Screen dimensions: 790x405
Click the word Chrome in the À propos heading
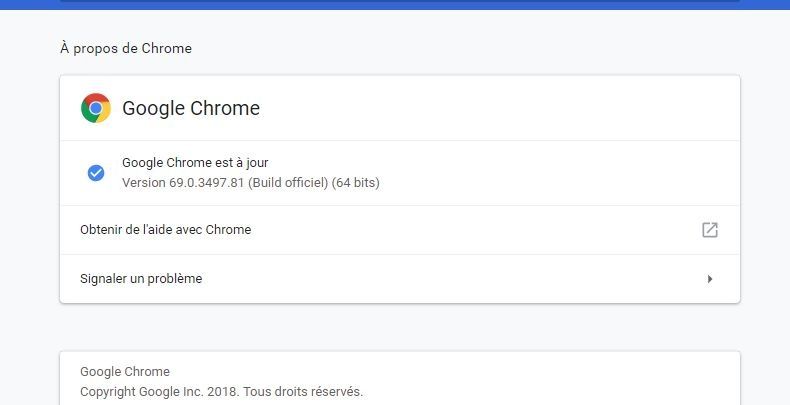tap(167, 48)
